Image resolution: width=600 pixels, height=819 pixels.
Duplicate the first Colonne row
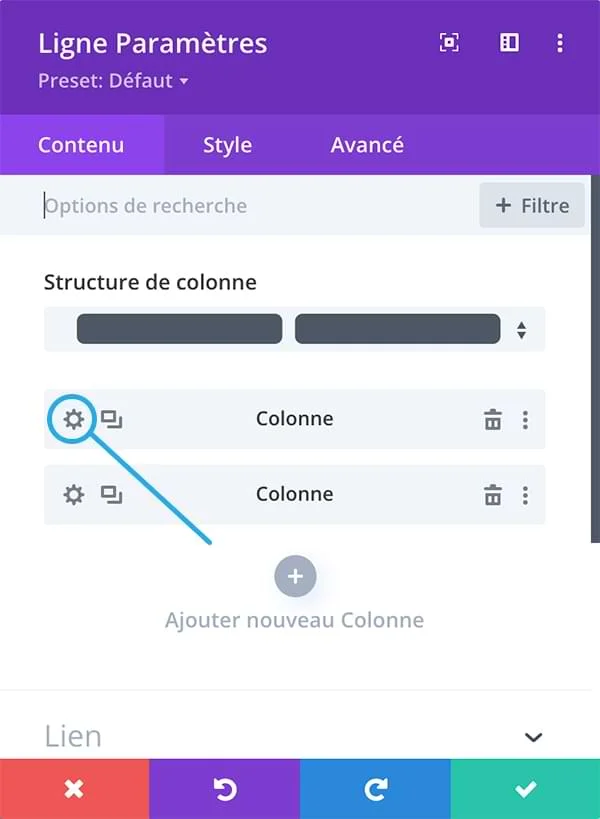pos(111,419)
